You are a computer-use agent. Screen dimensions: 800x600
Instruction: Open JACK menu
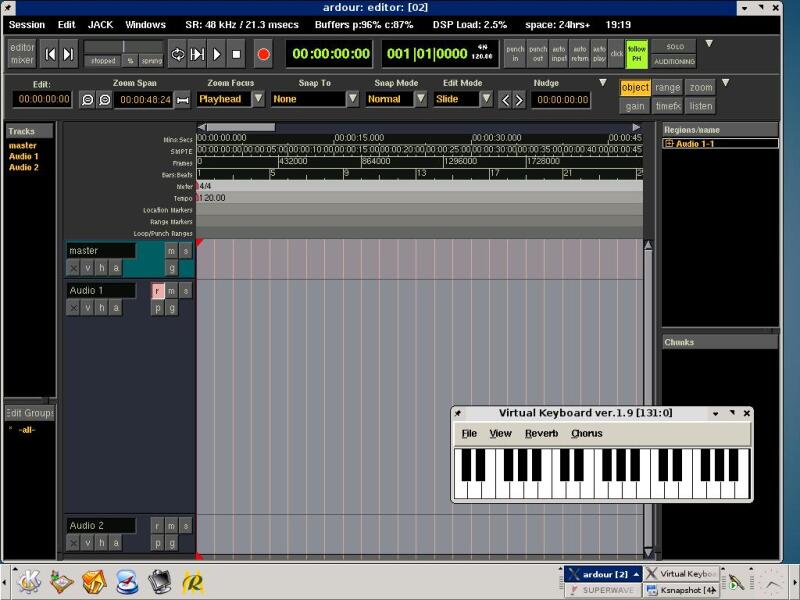(x=100, y=25)
